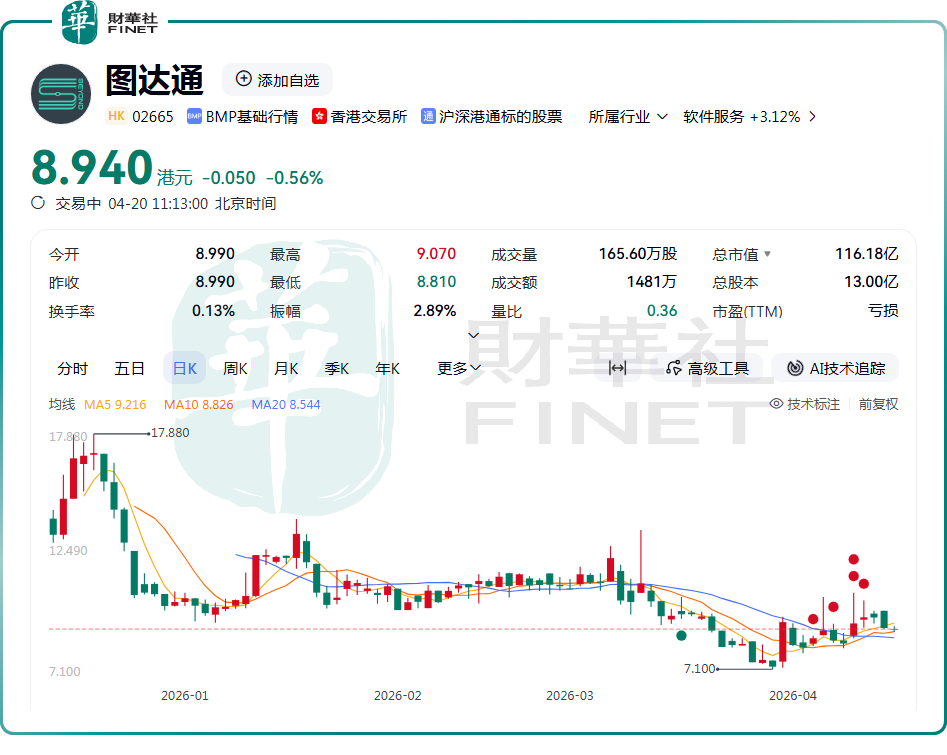
Task: Collapse the quote panel via the chevron
Action: click(x=473, y=334)
